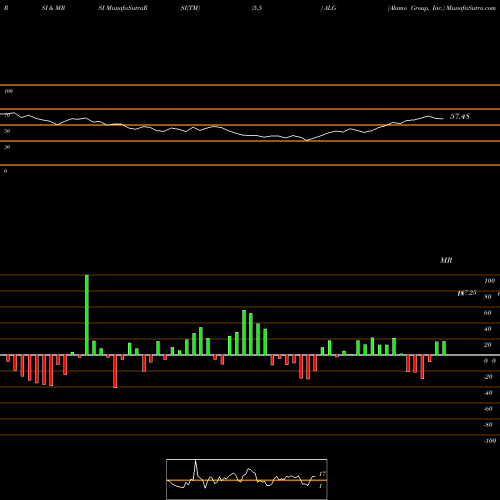Click the -80 label on MR axis
Image resolution: width=500 pixels, height=500 pixels.
coord(488,425)
